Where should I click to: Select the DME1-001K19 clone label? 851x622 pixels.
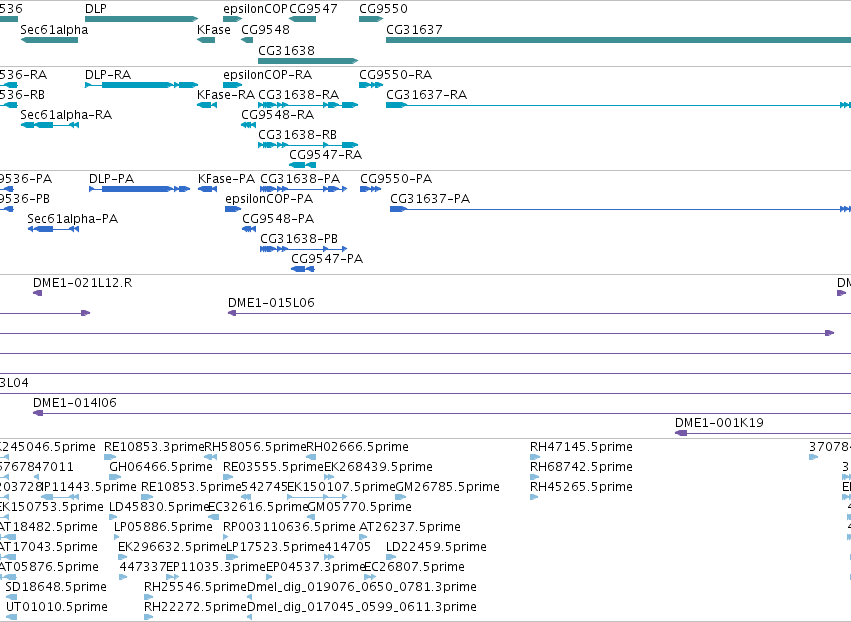coord(719,423)
